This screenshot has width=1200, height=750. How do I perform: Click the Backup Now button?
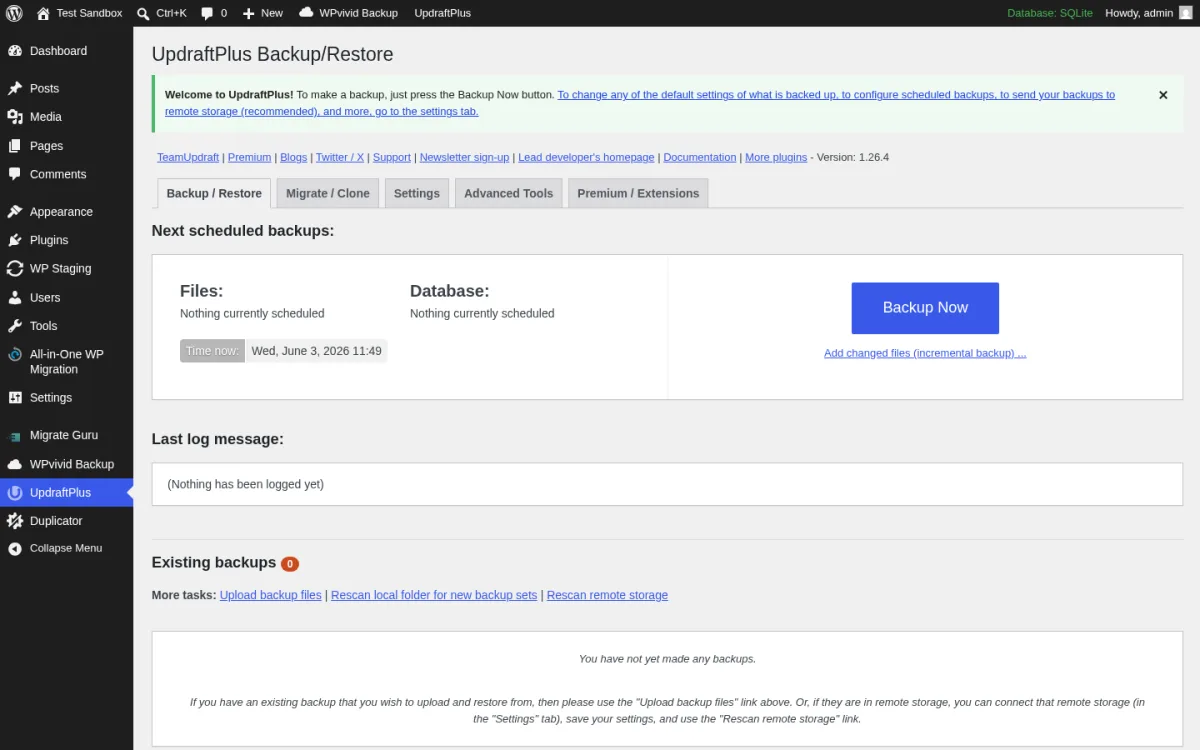point(925,308)
